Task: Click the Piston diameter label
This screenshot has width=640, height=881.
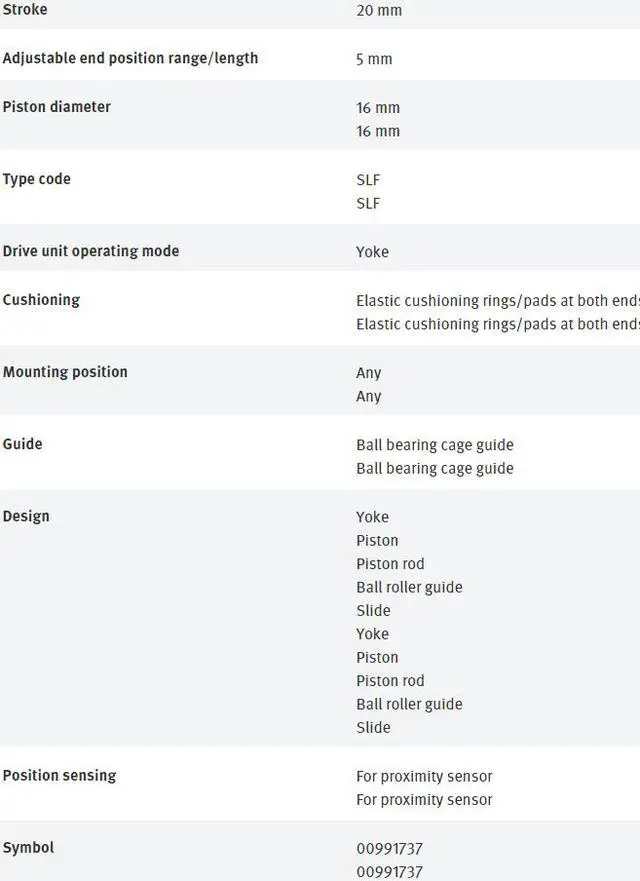Action: coord(56,107)
